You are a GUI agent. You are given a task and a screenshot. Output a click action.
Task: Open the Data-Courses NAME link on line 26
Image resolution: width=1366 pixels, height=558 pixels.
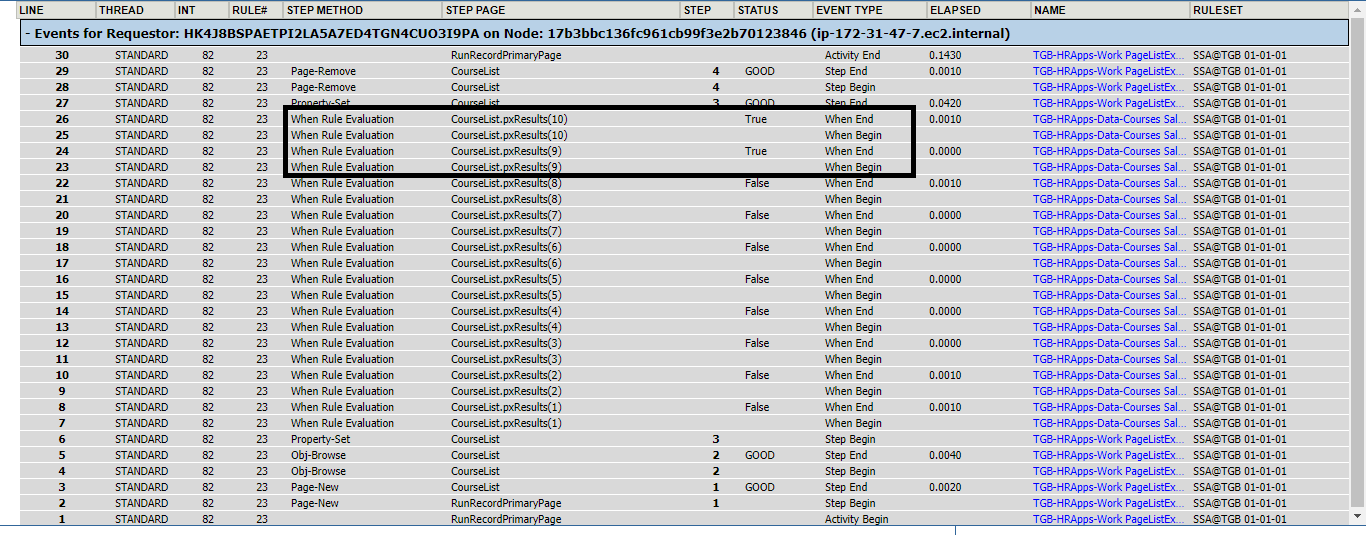1108,119
